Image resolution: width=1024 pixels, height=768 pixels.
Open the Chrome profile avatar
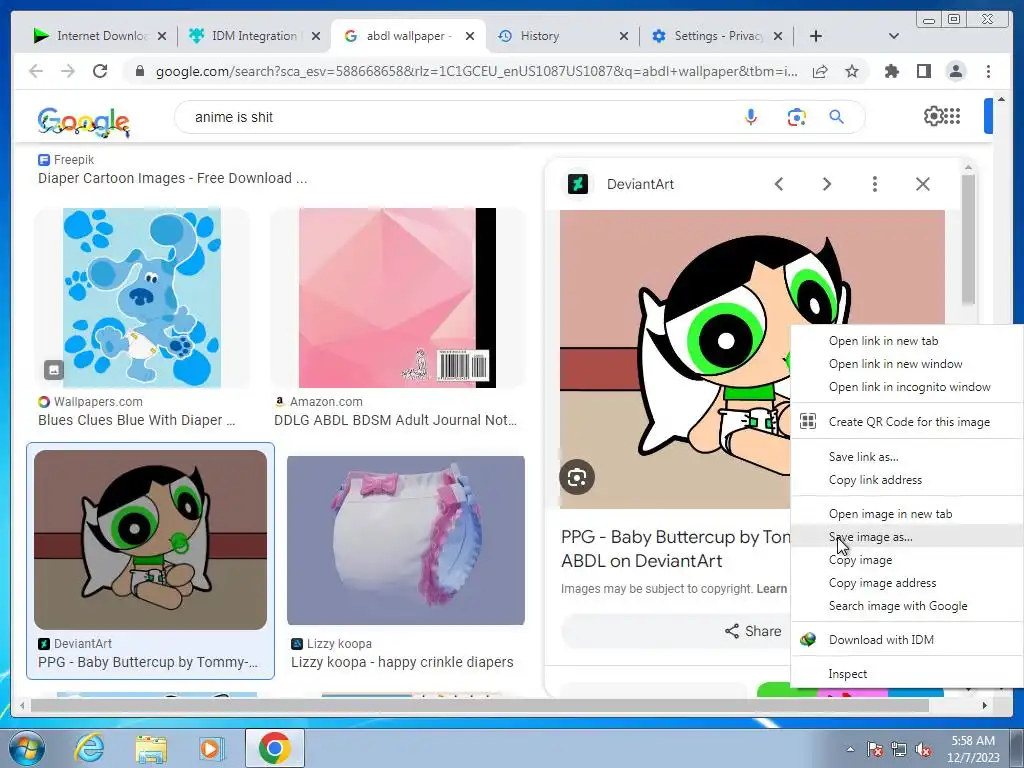[x=955, y=71]
